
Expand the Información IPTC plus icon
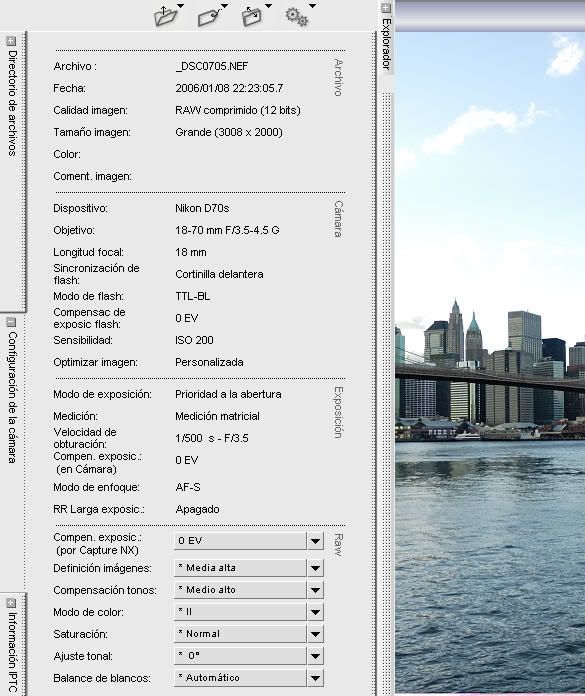pyautogui.click(x=11, y=603)
